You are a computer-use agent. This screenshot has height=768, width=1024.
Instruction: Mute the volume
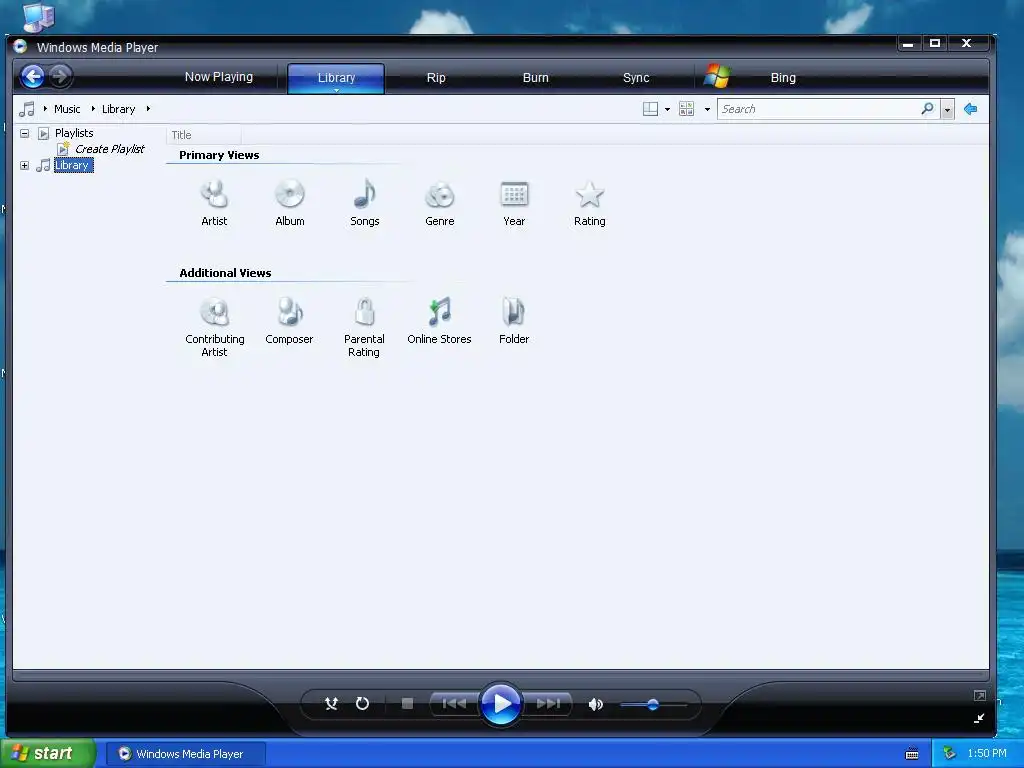pos(595,704)
